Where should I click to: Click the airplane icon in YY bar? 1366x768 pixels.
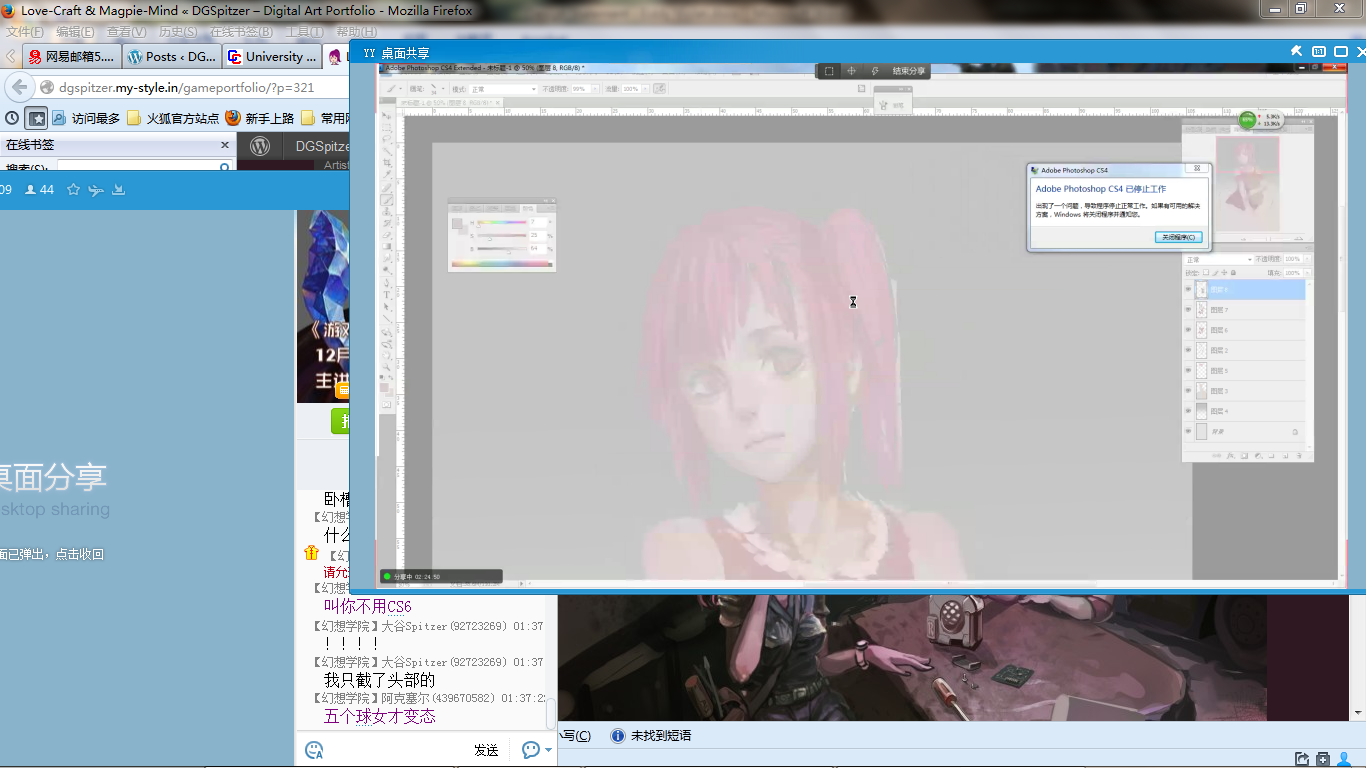click(x=96, y=189)
